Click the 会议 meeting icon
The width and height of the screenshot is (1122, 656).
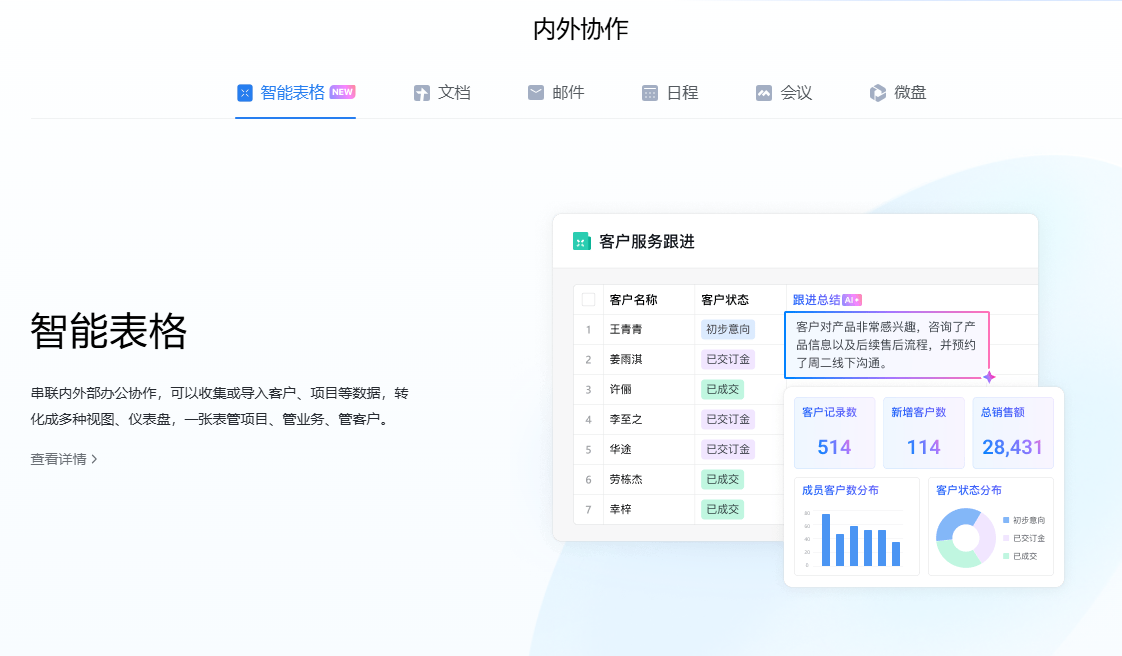coord(764,93)
